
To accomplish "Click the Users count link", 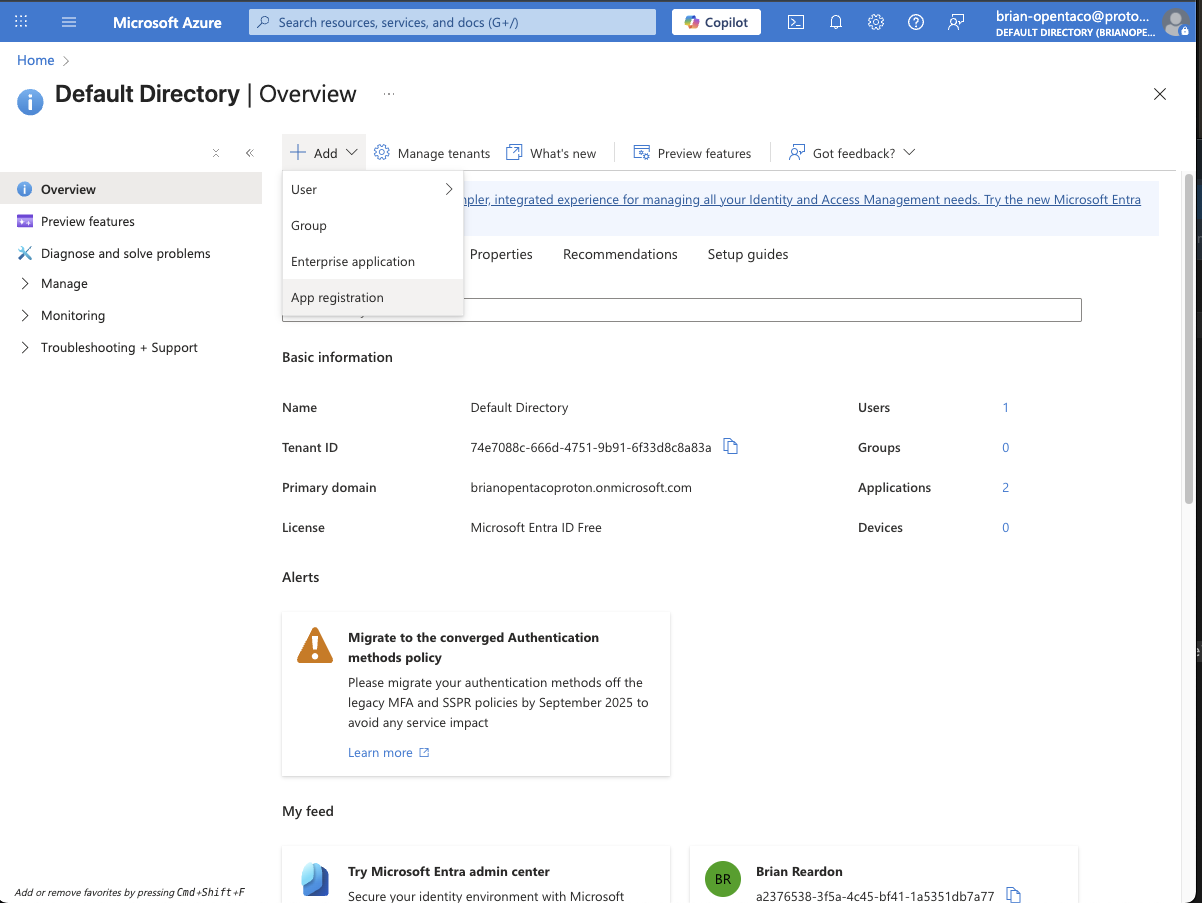I will tap(1006, 407).
